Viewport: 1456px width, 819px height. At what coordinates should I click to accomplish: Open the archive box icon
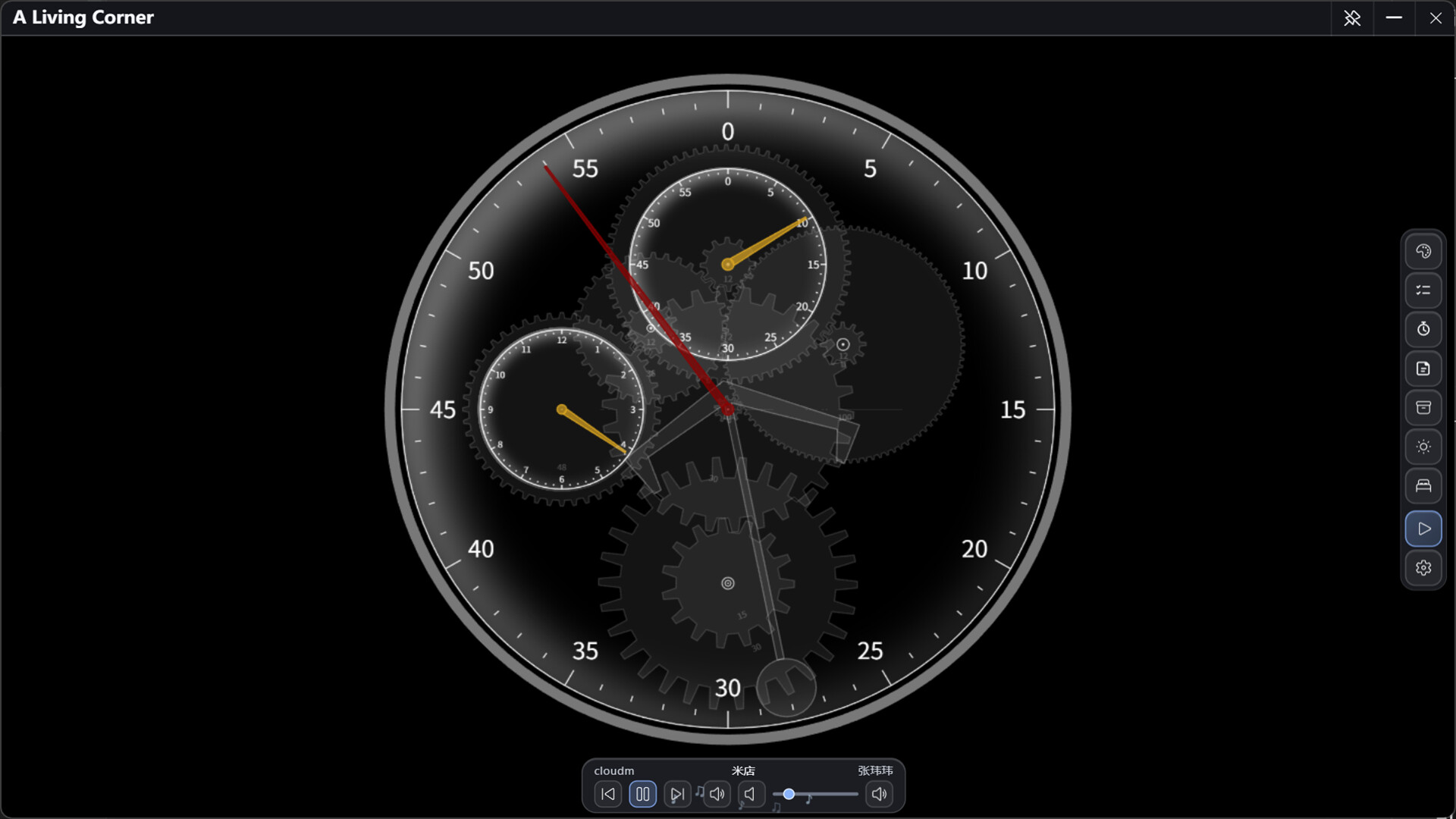(1423, 408)
